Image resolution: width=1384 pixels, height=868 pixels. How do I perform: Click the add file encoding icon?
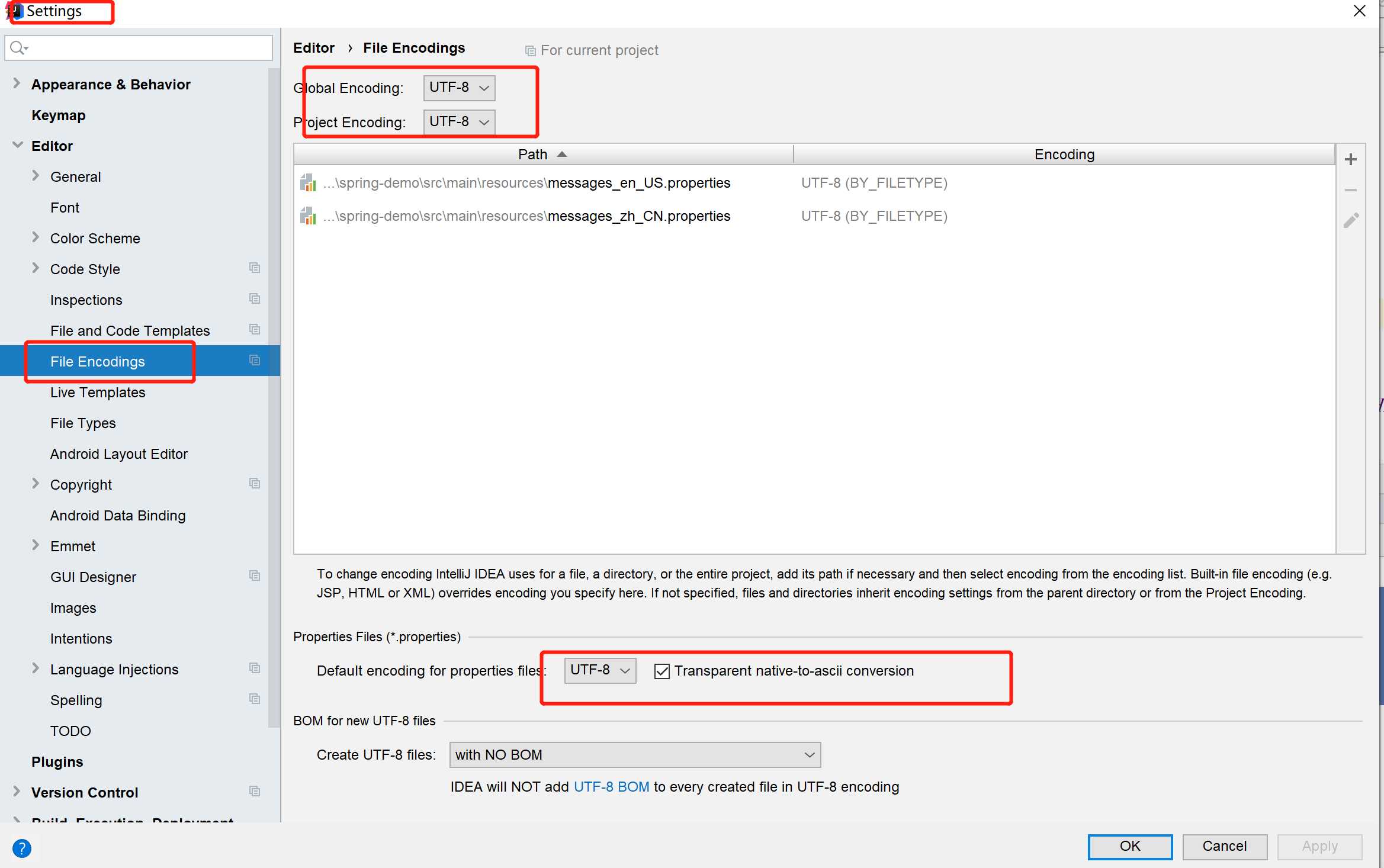tap(1350, 157)
